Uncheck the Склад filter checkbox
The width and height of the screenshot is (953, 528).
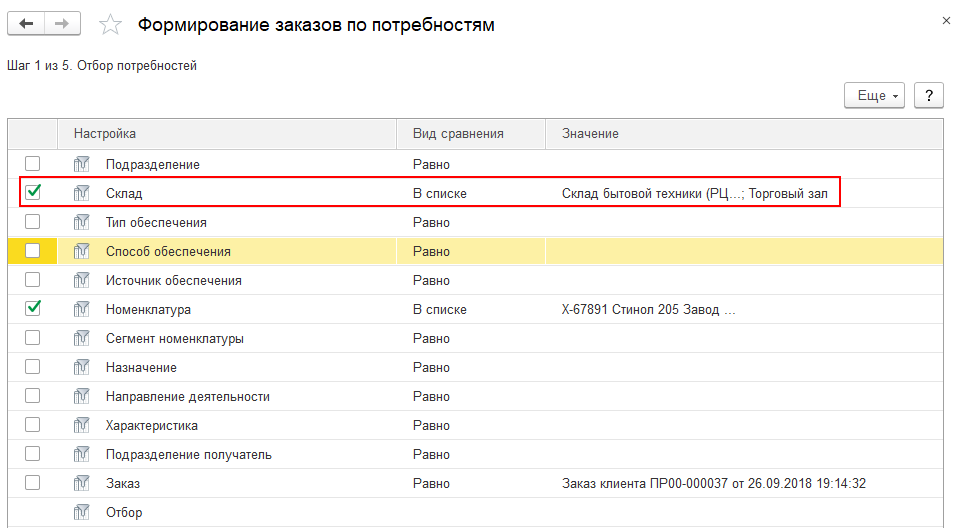click(x=33, y=192)
